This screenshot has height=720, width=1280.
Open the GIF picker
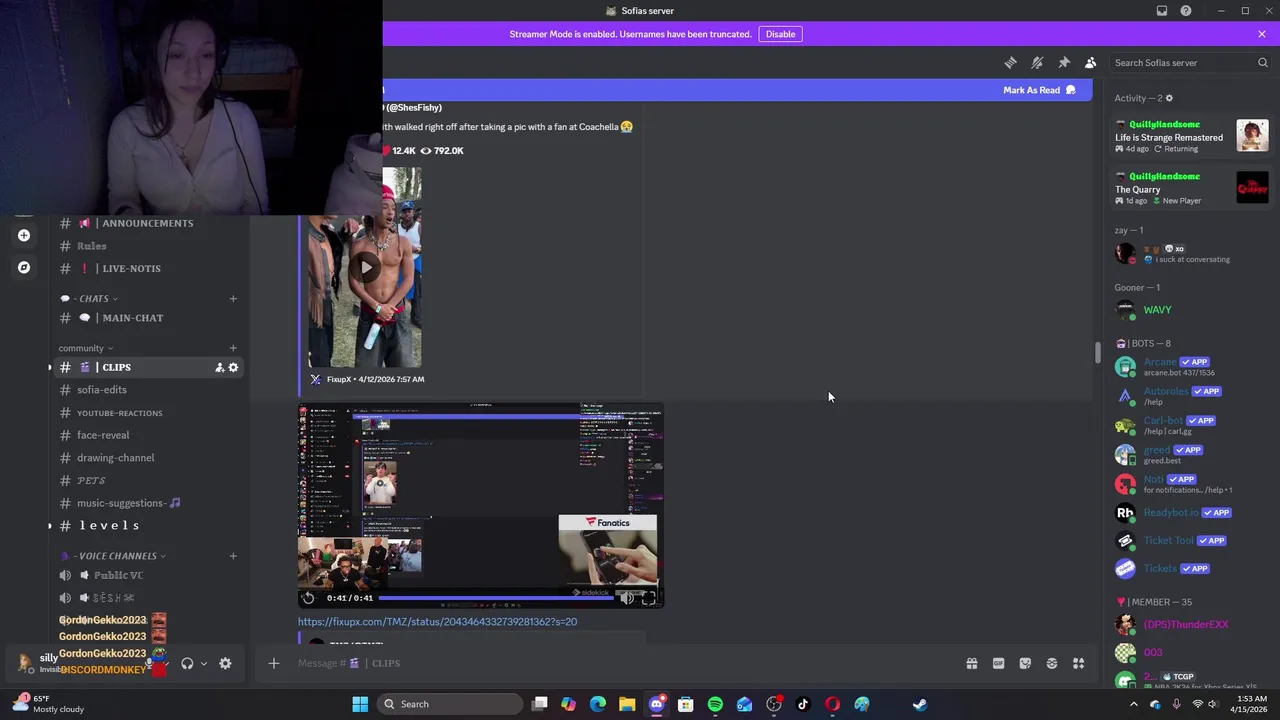(x=998, y=663)
